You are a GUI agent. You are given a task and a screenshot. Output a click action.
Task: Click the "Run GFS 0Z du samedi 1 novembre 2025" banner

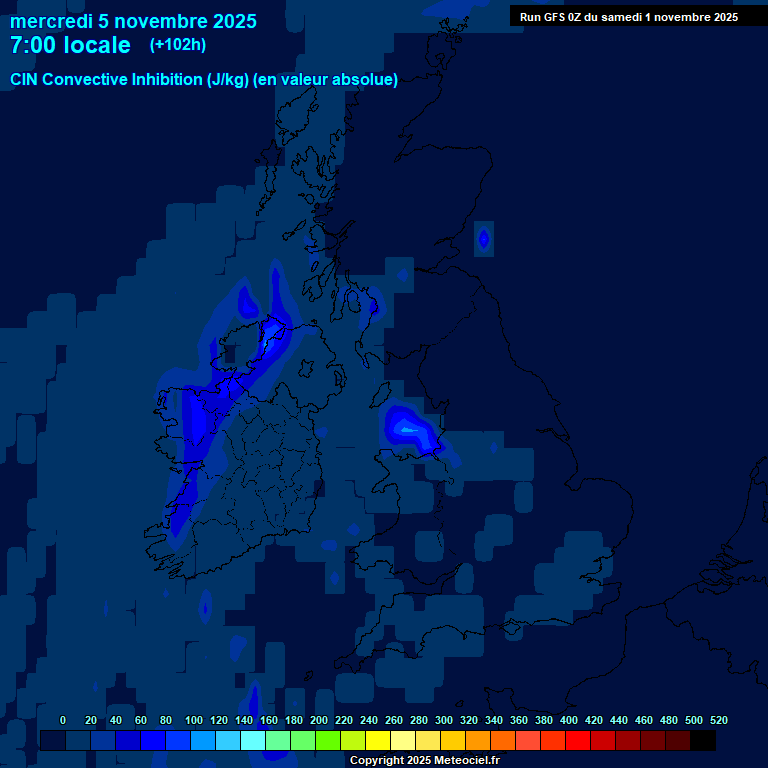pos(628,17)
